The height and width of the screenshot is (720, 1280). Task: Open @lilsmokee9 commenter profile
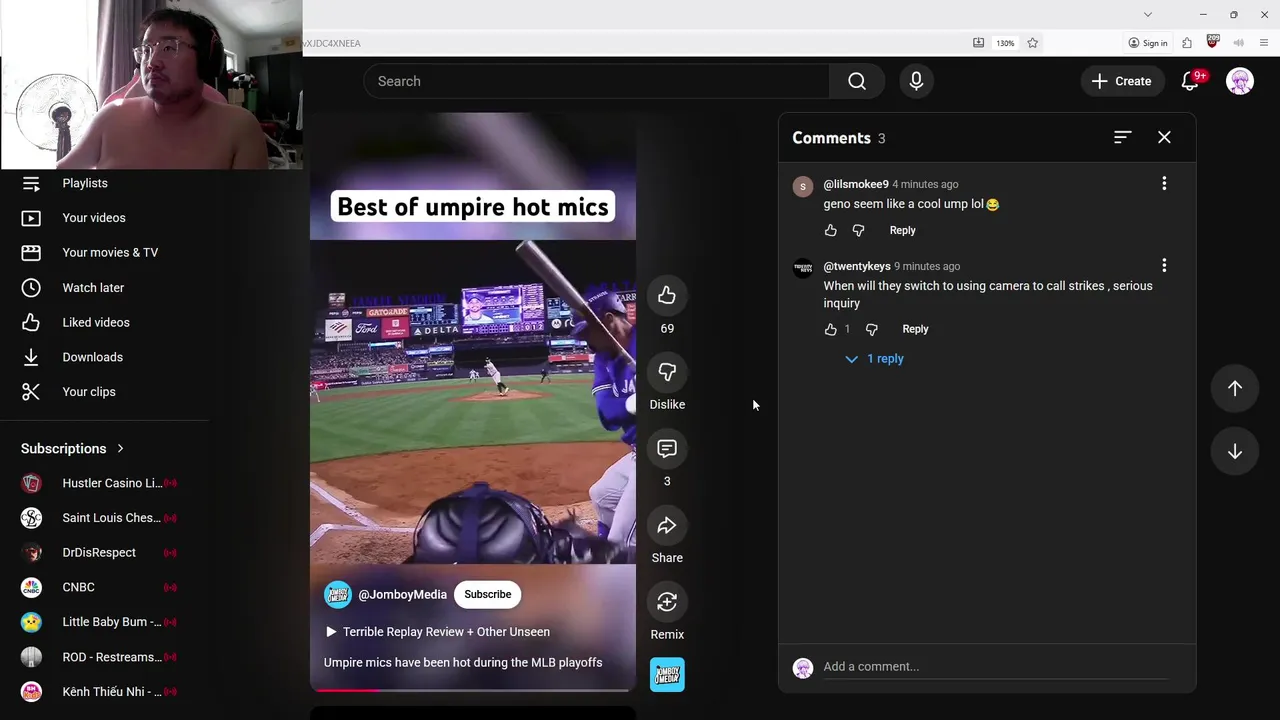coord(856,184)
